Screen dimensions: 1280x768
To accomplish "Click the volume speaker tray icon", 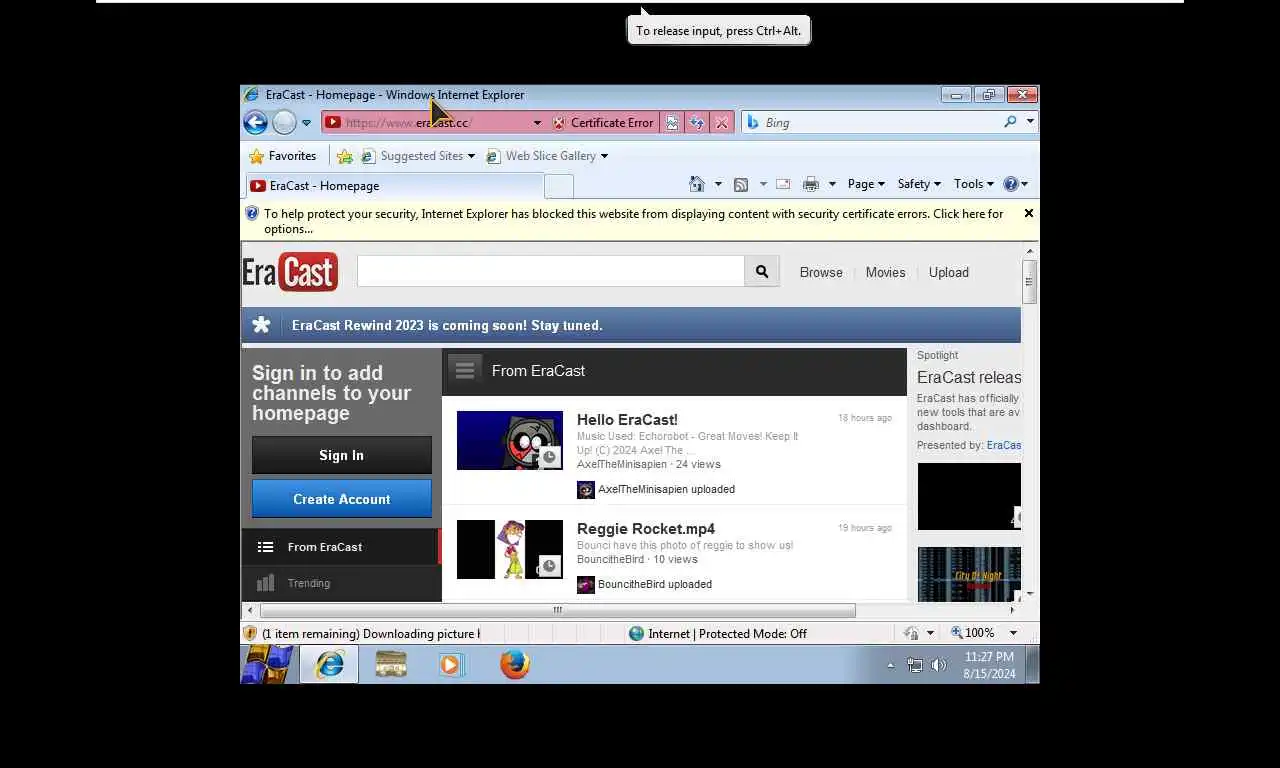I will [939, 665].
